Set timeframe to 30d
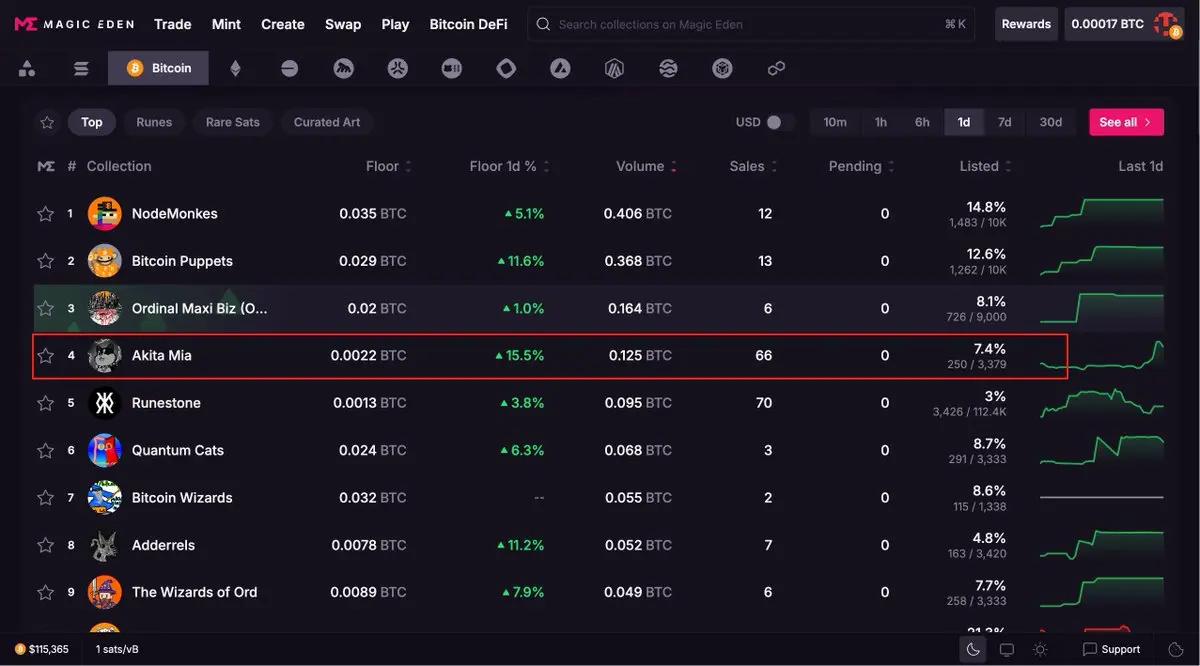Viewport: 1200px width, 666px height. coord(1050,122)
